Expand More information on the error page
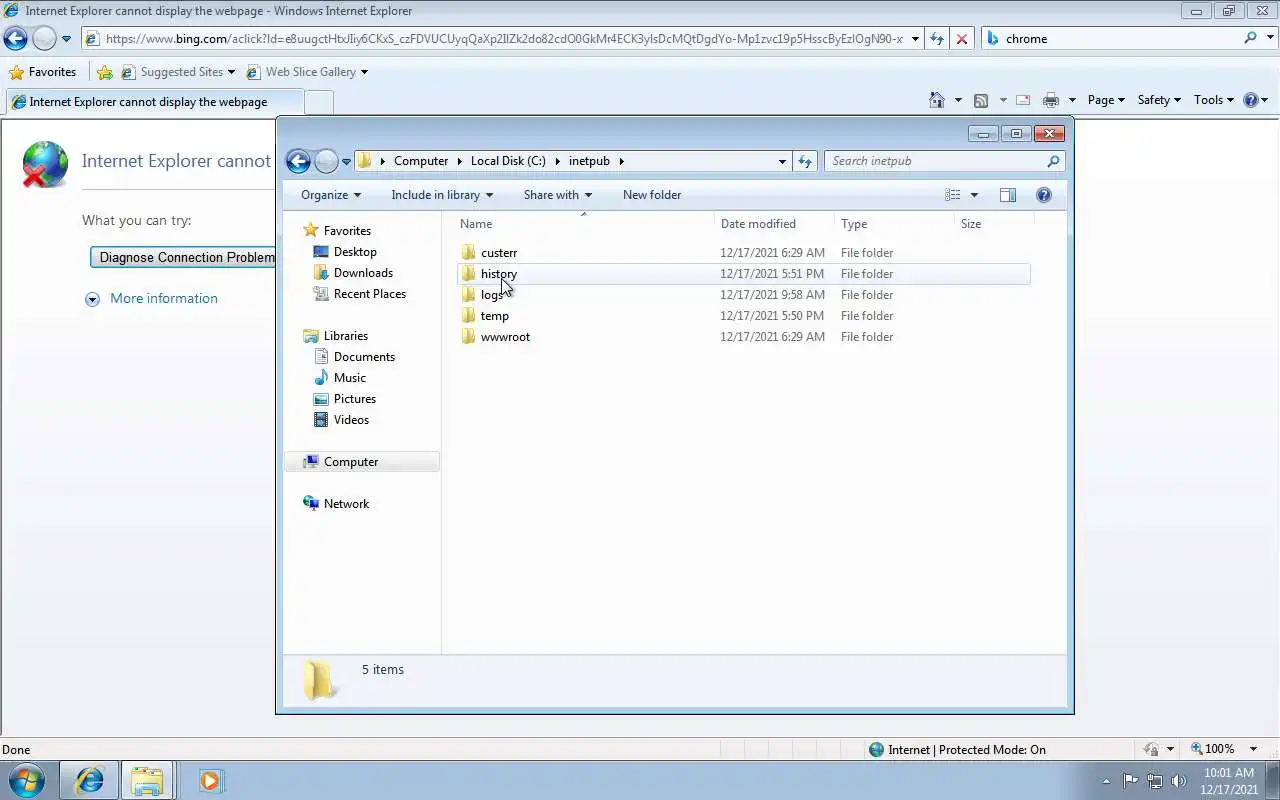This screenshot has height=800, width=1280. tap(151, 299)
